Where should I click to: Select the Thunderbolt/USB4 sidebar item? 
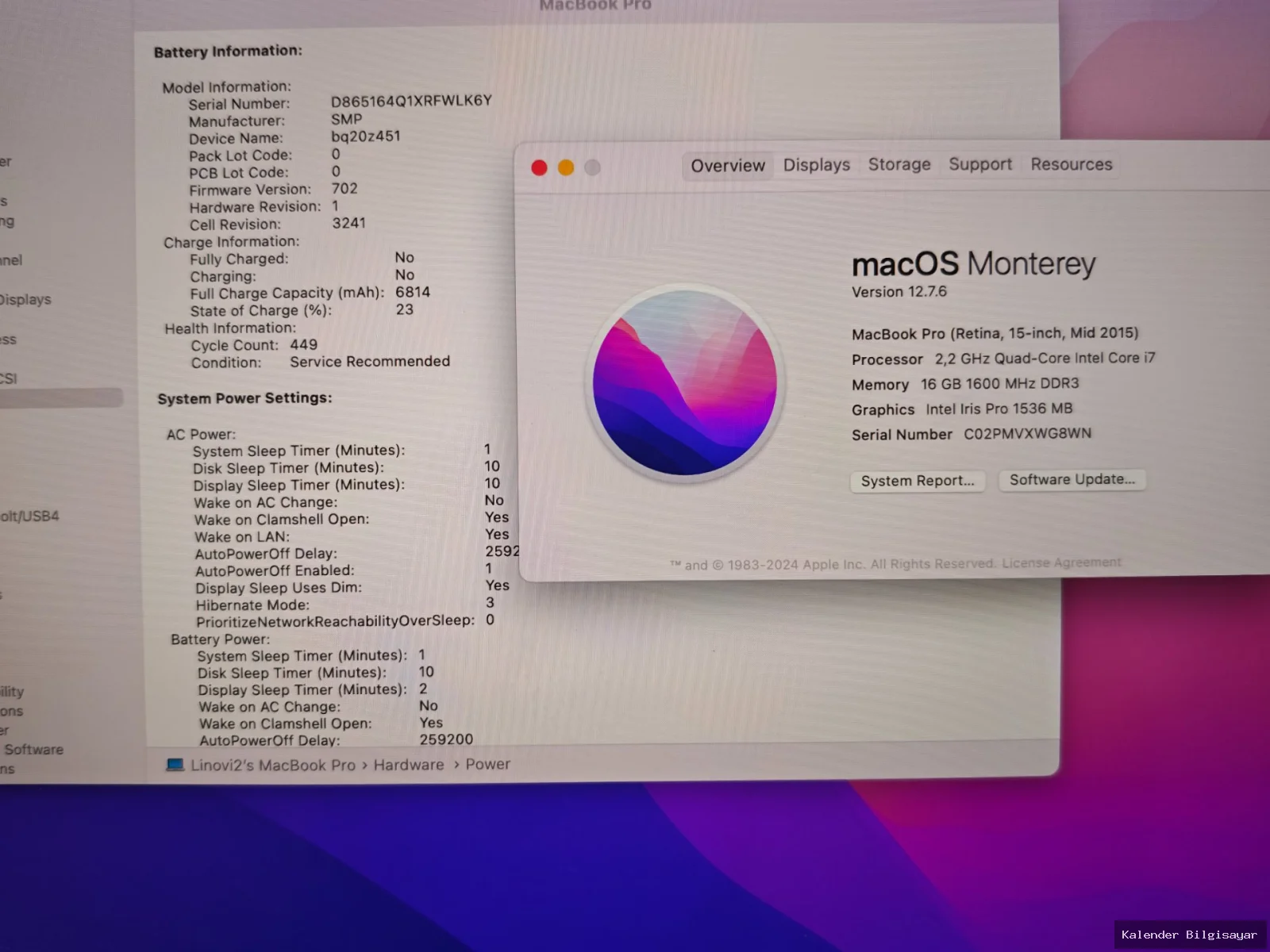tap(29, 516)
